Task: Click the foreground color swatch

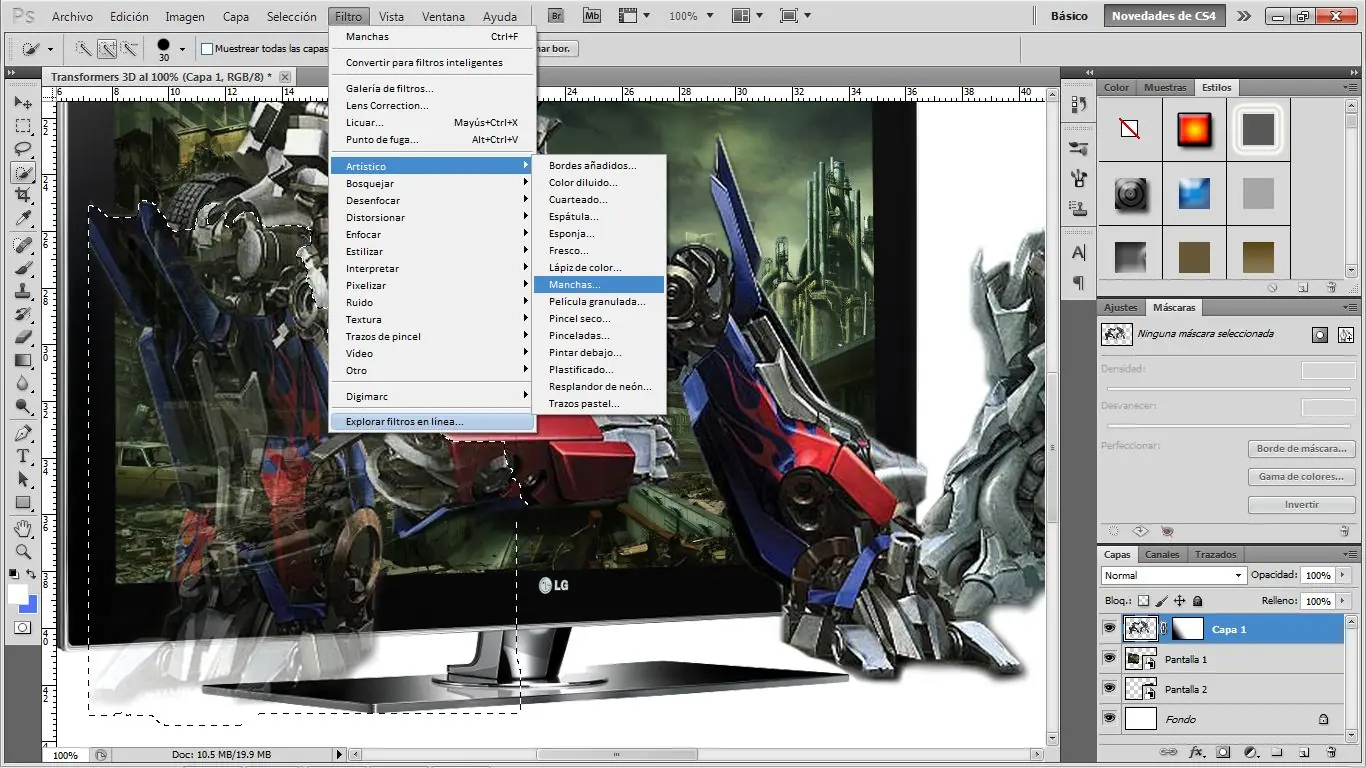Action: pyautogui.click(x=18, y=594)
